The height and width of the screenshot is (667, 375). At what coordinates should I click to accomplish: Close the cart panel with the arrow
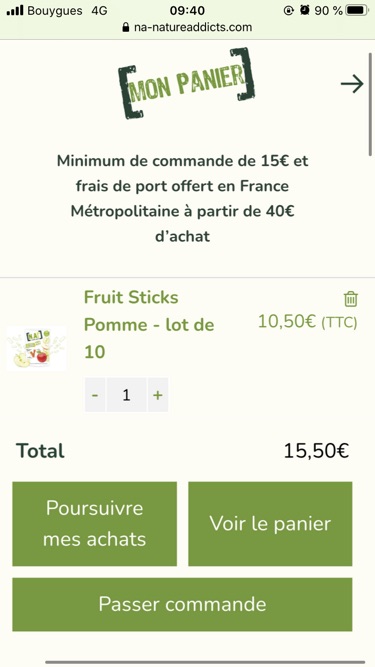352,84
